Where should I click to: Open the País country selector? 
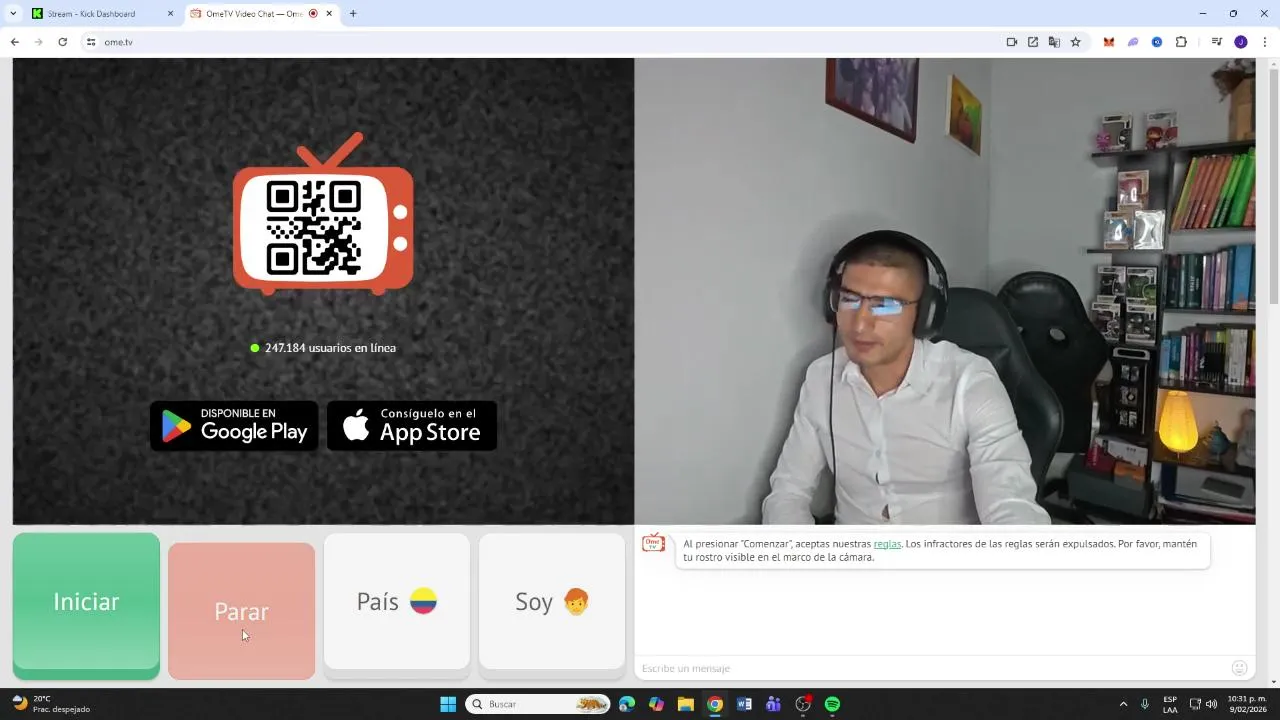pyautogui.click(x=397, y=602)
